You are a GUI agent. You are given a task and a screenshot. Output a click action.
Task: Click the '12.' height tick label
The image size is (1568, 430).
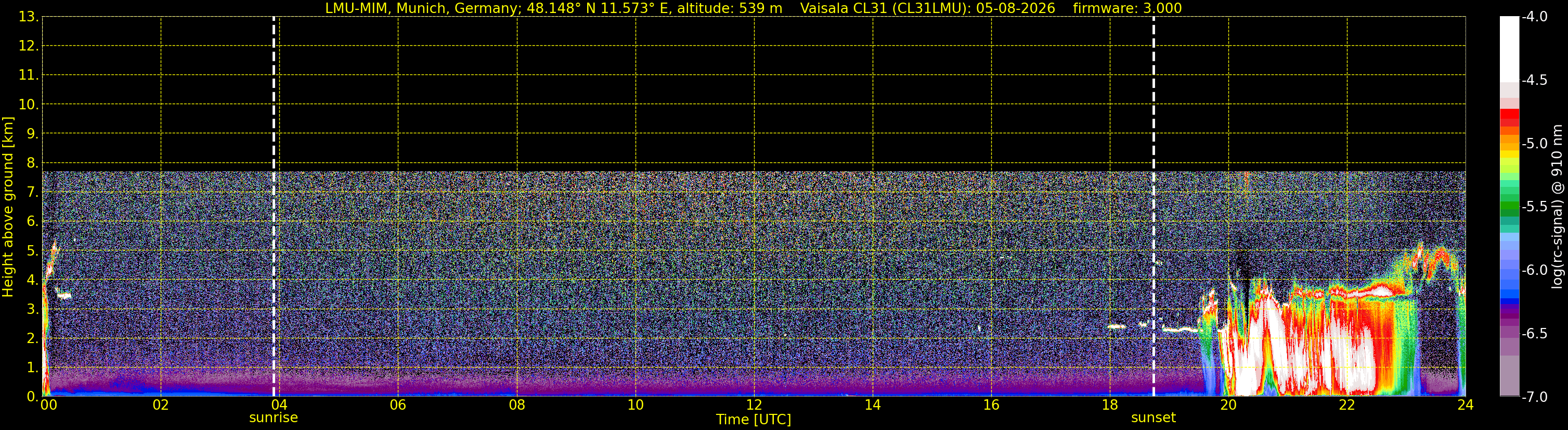click(29, 46)
